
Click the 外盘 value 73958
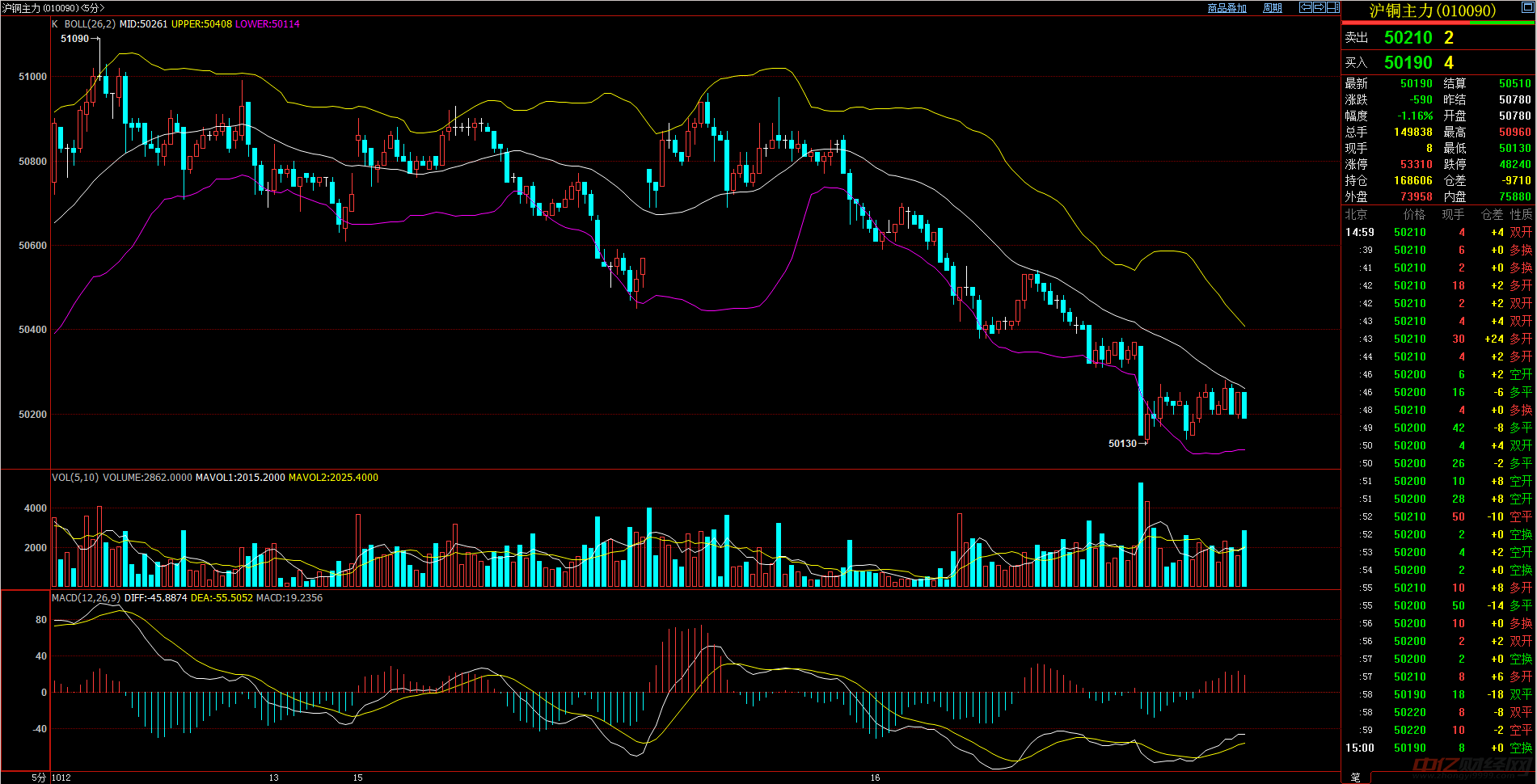[1416, 196]
